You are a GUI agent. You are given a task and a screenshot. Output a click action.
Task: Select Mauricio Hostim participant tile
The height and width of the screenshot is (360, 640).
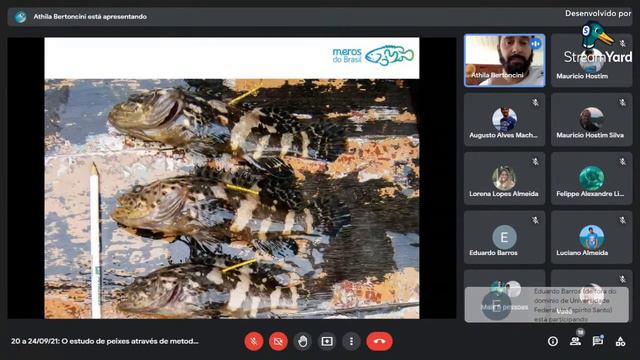click(591, 60)
